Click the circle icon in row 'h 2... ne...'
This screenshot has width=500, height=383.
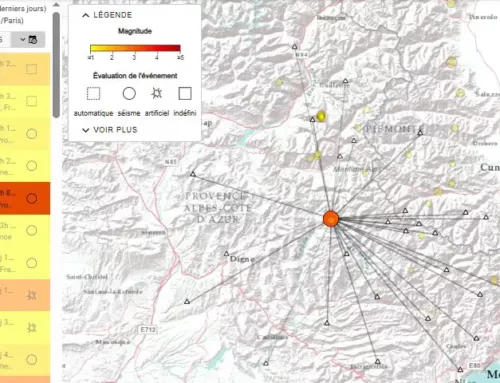pos(32,166)
